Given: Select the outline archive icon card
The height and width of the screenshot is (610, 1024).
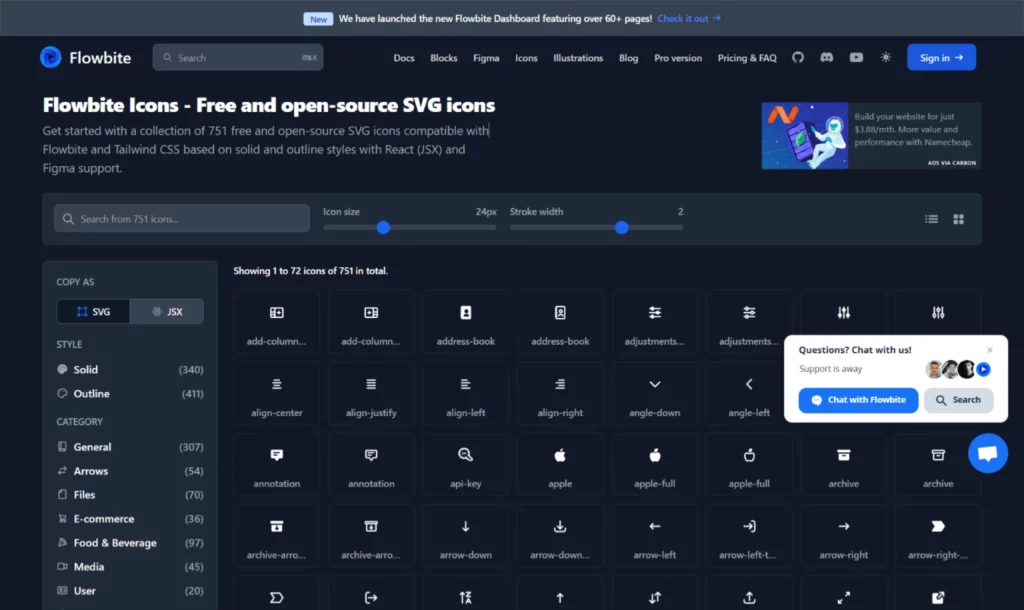Looking at the screenshot, I should pos(938,466).
